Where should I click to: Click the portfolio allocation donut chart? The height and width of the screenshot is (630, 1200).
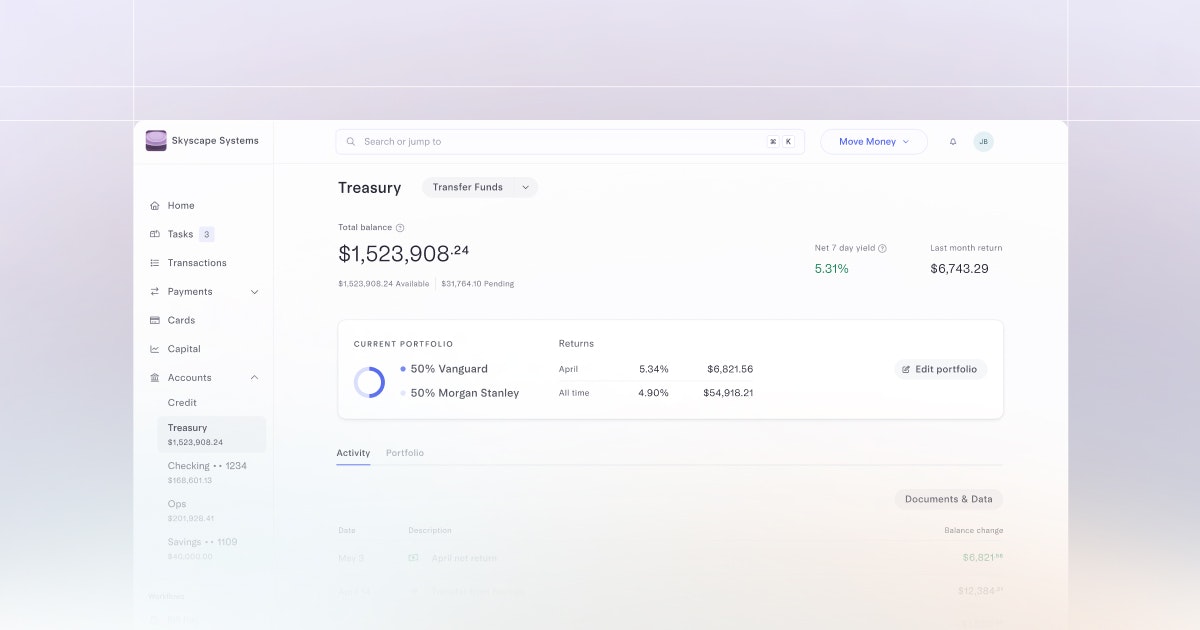coord(370,381)
